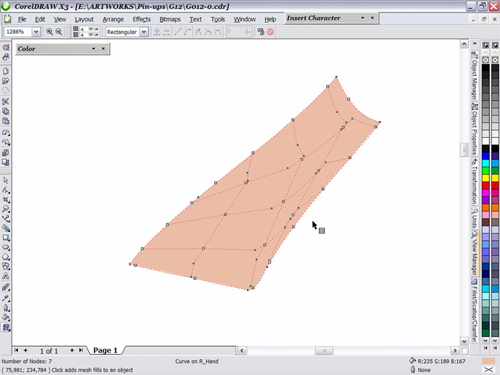Select the Shape tool

[x=6, y=190]
